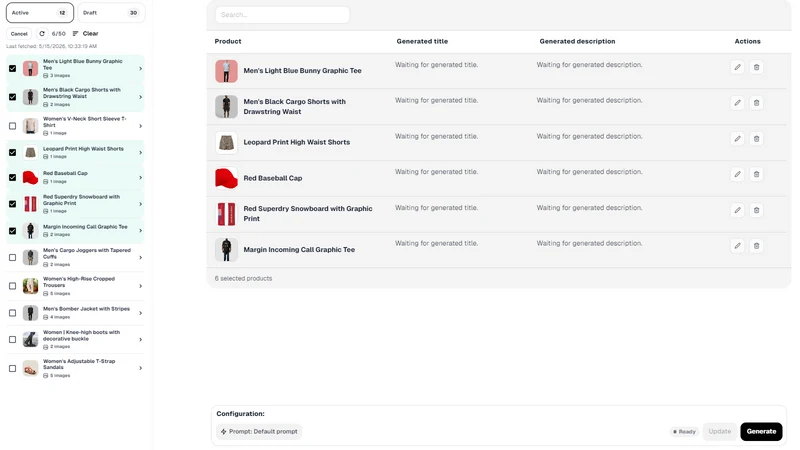This screenshot has width=800, height=450.
Task: Check Women's V-Neck Short Sleeve T-Shirt
Action: click(x=12, y=126)
